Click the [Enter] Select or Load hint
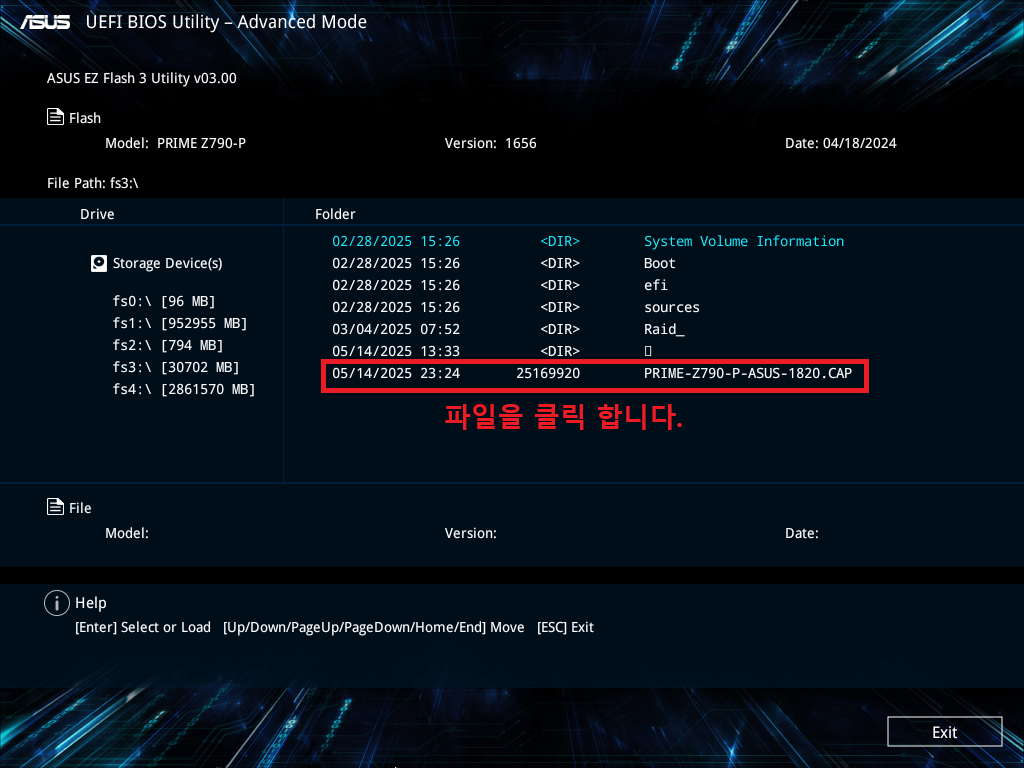The width and height of the screenshot is (1024, 768). (143, 627)
